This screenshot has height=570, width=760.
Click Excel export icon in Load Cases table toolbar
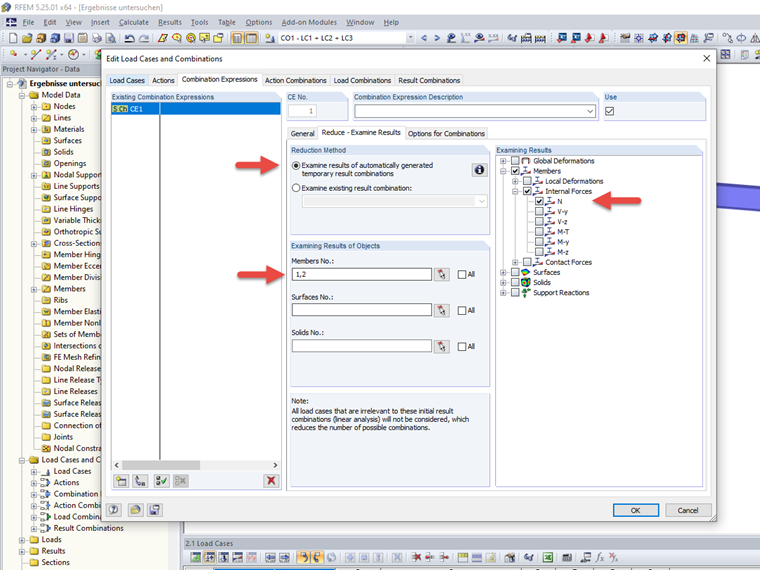point(547,557)
